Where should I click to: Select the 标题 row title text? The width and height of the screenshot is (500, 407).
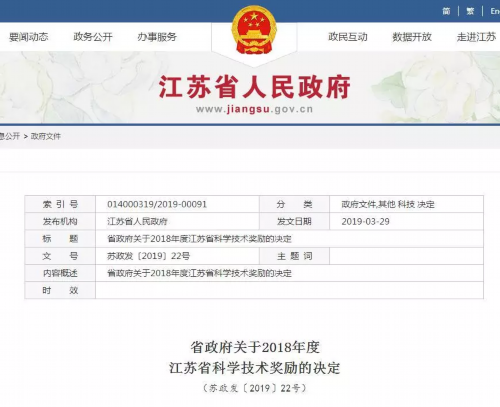(199, 239)
